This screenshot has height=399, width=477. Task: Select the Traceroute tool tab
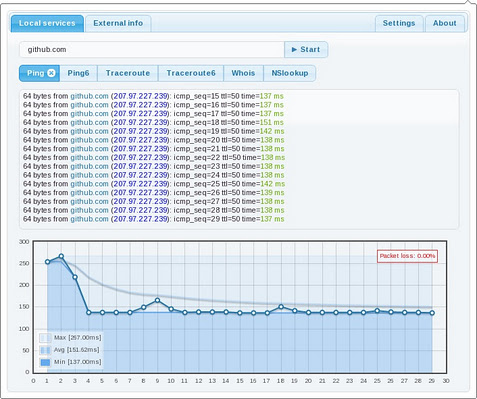(128, 73)
